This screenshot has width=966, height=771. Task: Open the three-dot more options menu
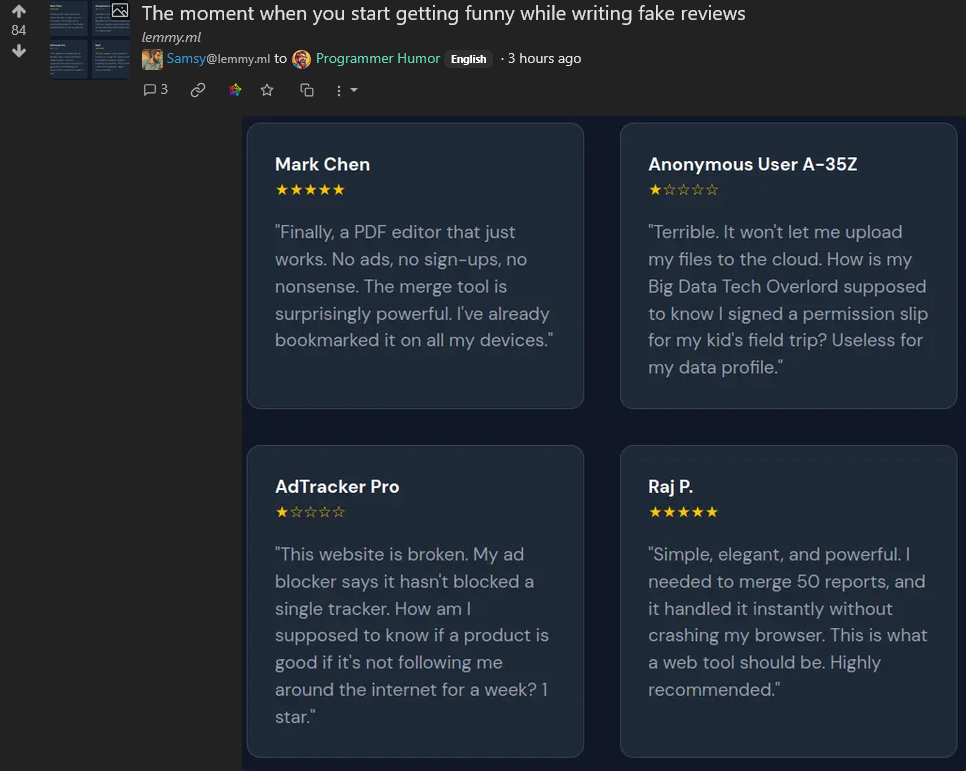tap(339, 91)
